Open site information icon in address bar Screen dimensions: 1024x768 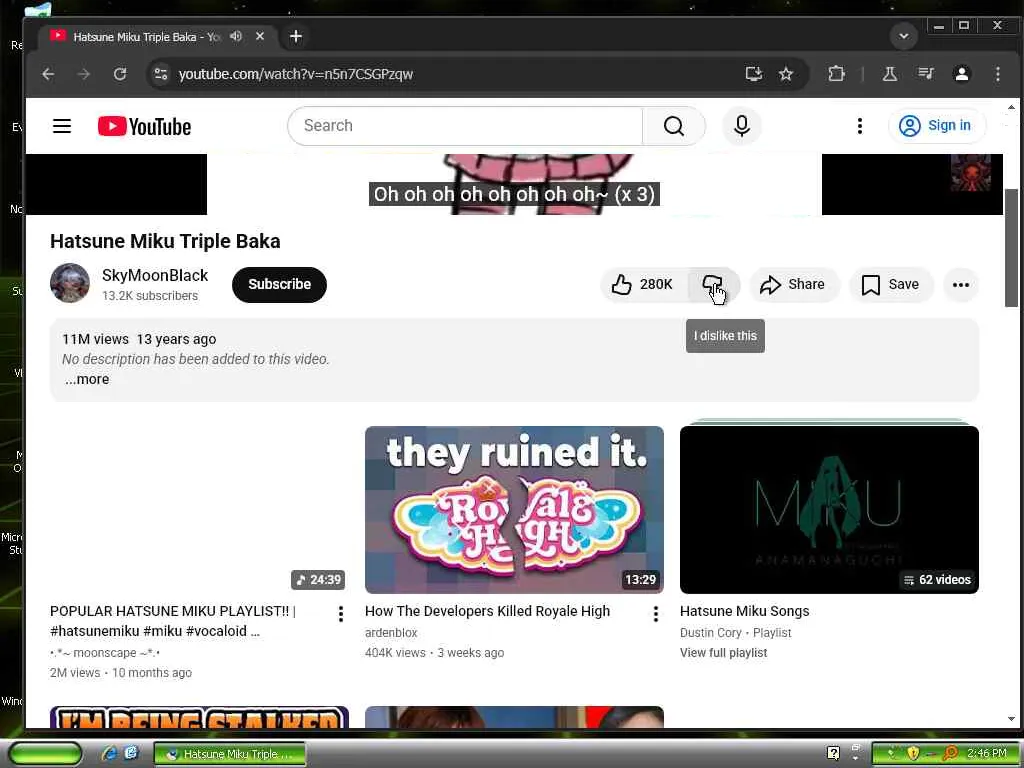161,74
